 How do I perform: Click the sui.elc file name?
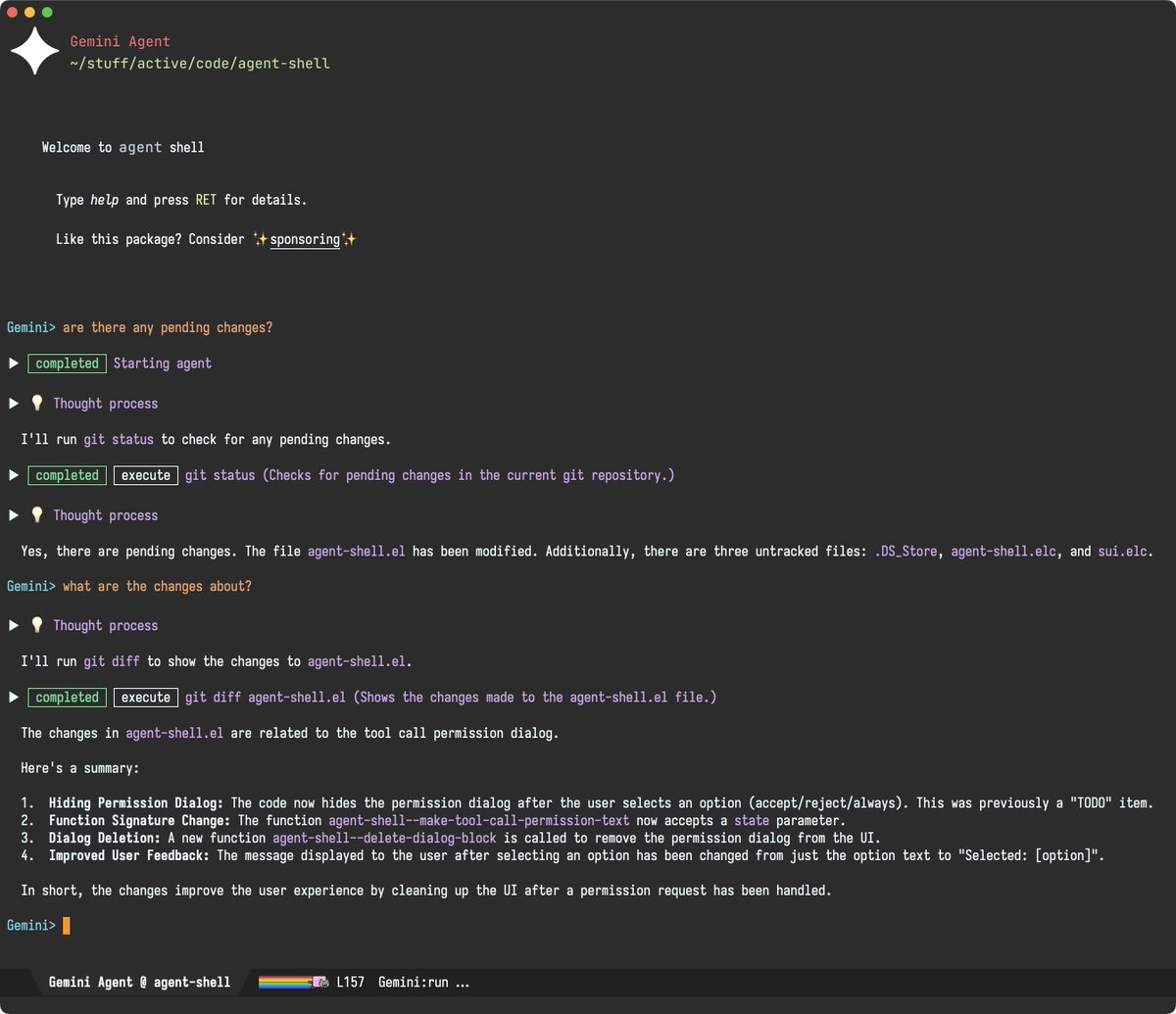1123,551
